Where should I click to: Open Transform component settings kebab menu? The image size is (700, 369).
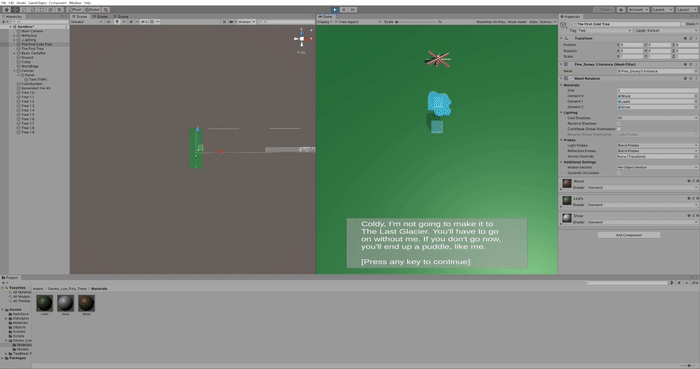(x=696, y=38)
